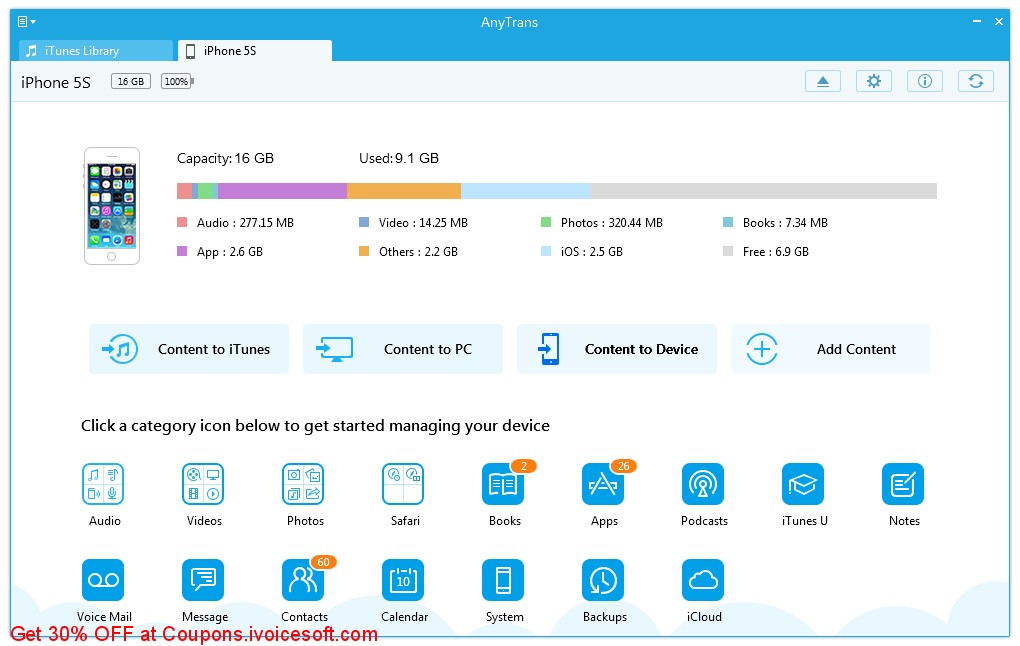The image size is (1020, 646).
Task: Click the Content to iTunes button
Action: 189,349
